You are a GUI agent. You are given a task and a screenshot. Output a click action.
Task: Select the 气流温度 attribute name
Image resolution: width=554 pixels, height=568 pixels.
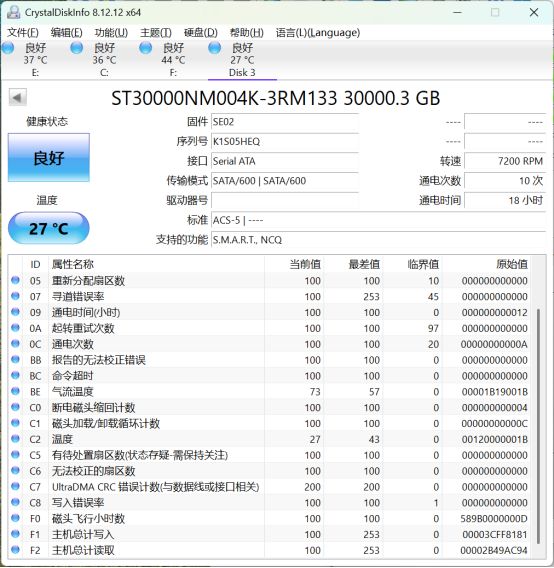(x=72, y=392)
